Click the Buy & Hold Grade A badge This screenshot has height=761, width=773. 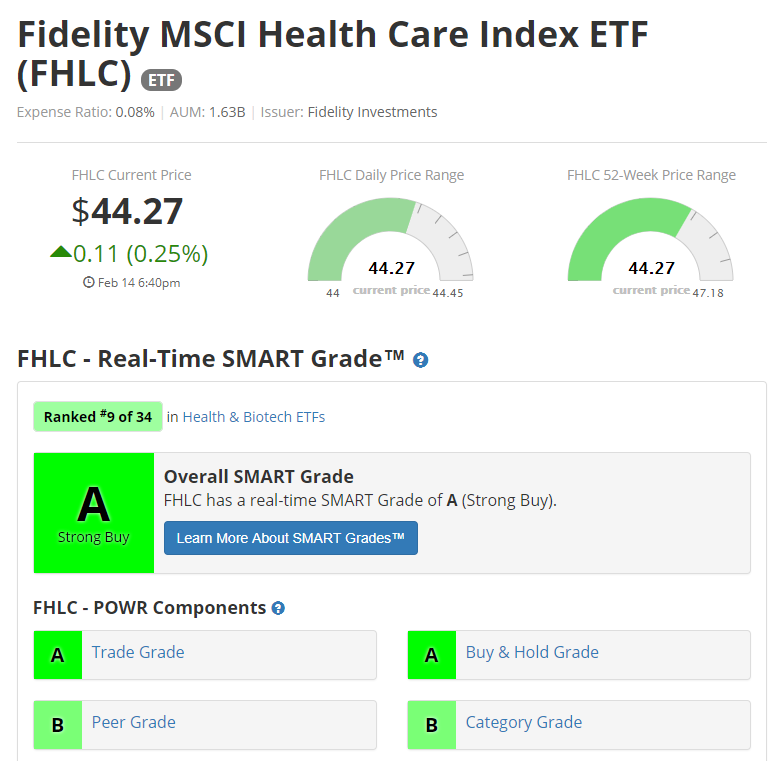pos(432,655)
